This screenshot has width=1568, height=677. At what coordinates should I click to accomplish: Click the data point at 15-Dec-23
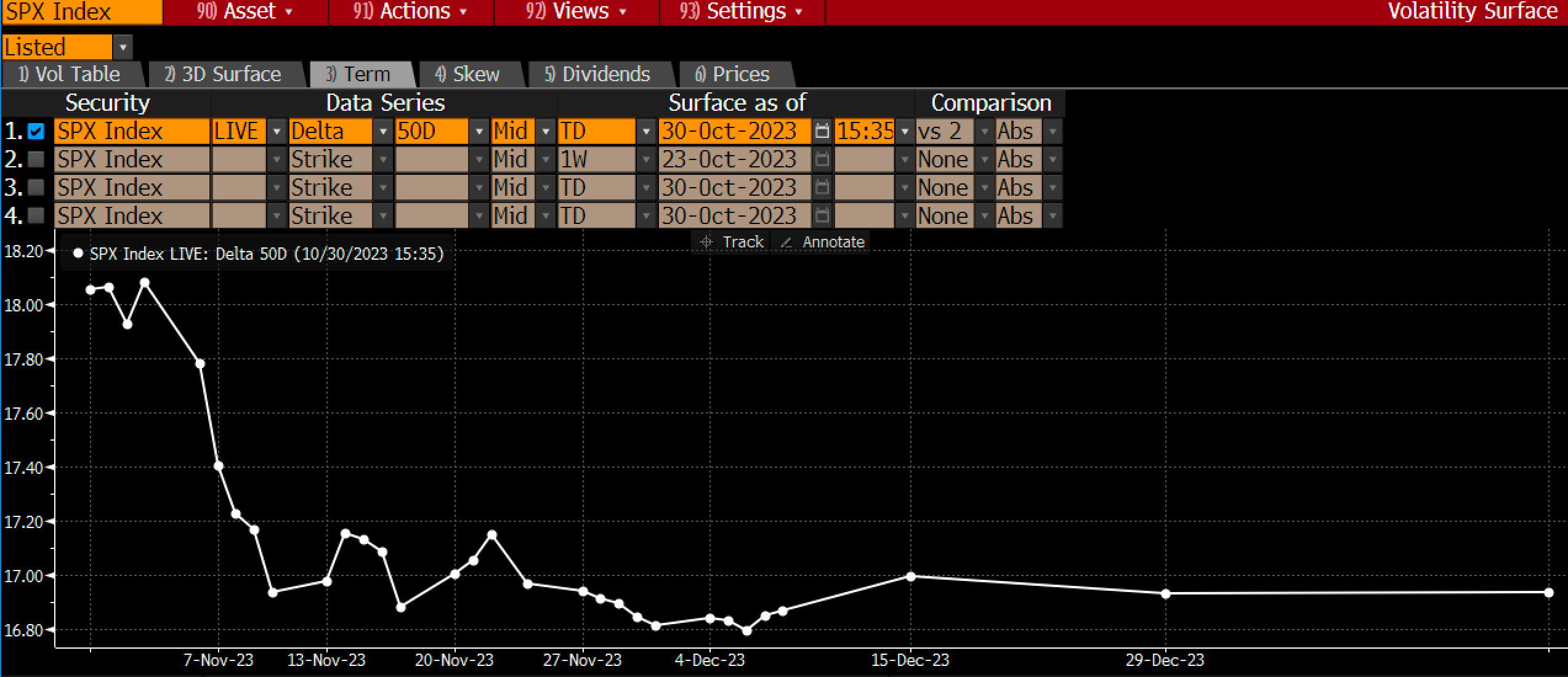(x=911, y=577)
